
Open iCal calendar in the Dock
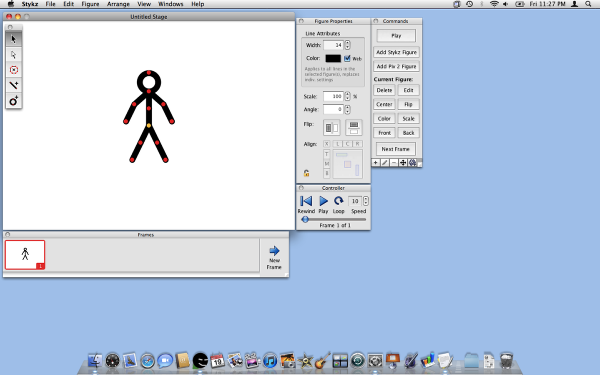[x=217, y=361]
